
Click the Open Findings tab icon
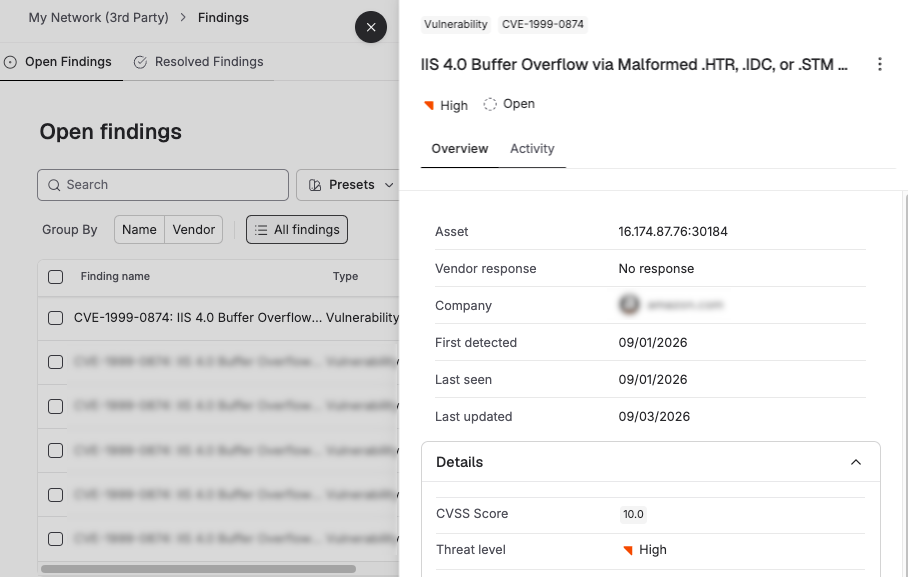(x=10, y=62)
